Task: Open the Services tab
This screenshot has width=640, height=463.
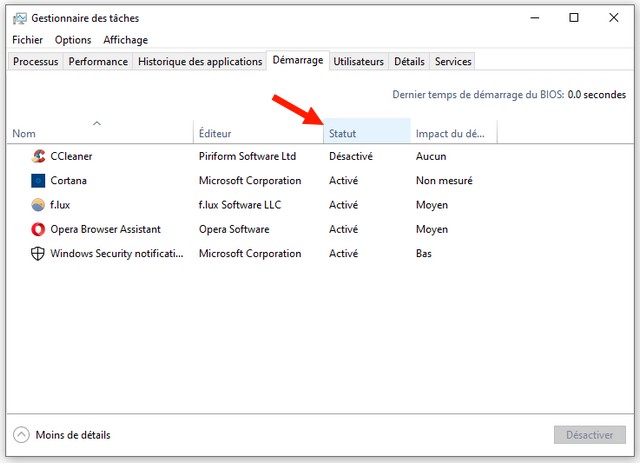Action: [453, 62]
